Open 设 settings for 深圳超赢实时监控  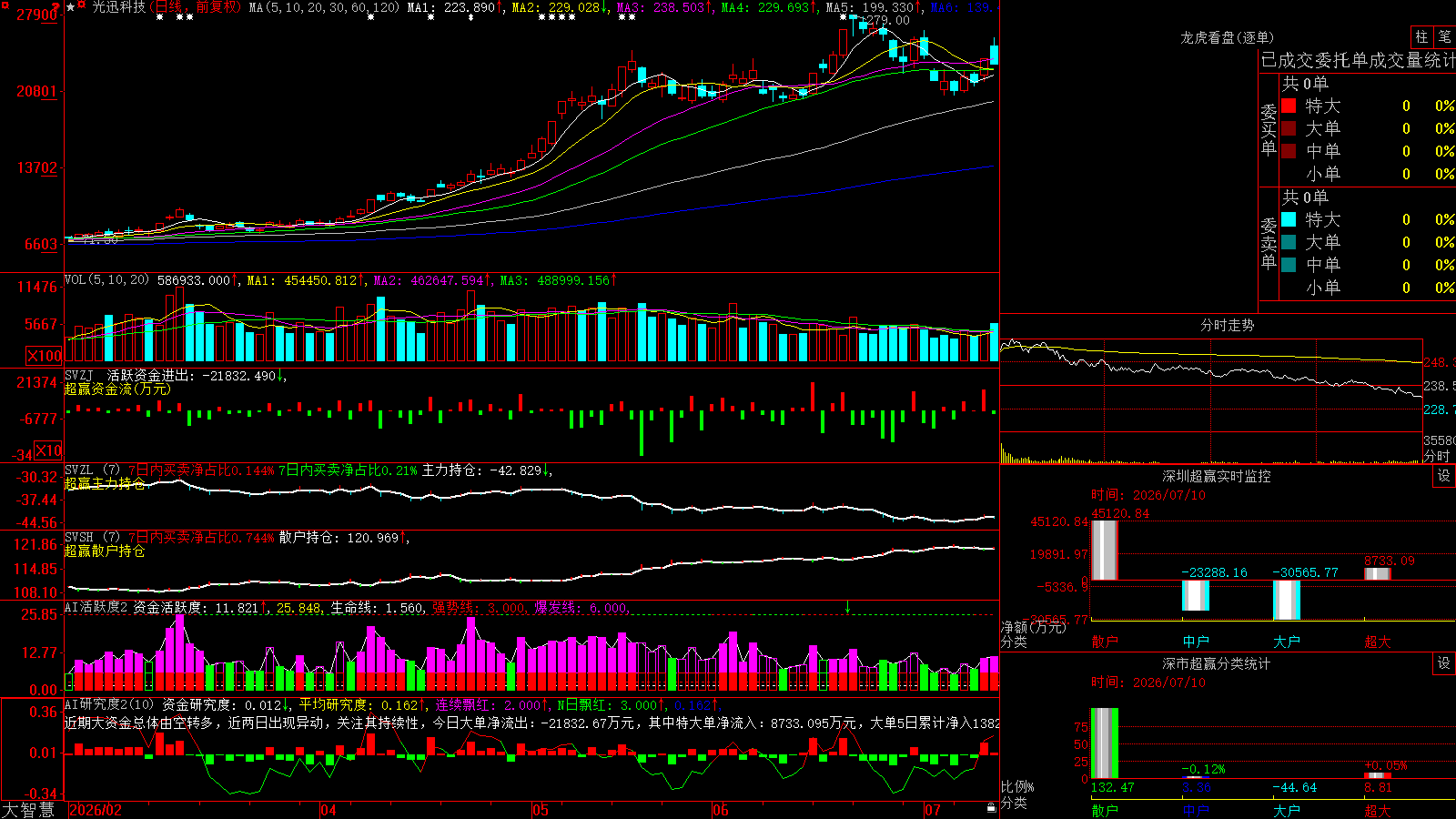pyautogui.click(x=1444, y=476)
